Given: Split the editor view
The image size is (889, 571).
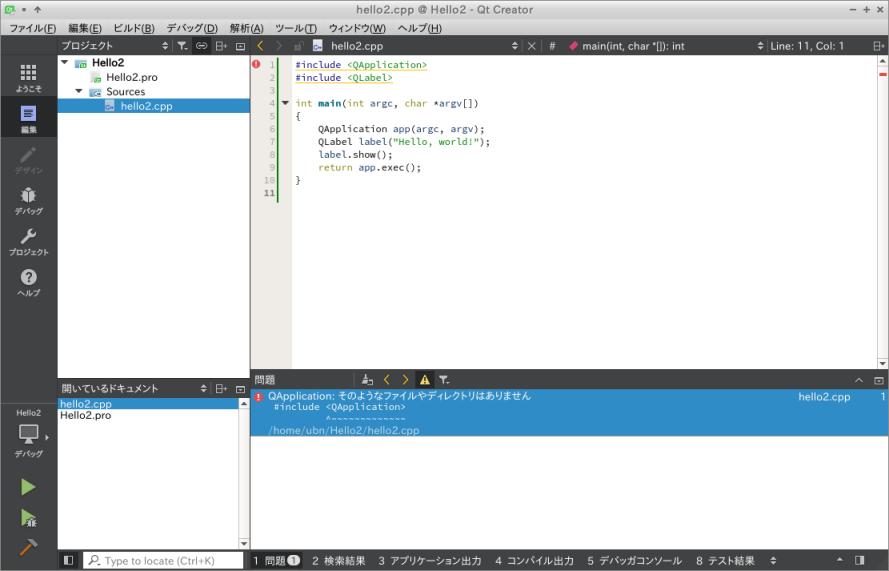Looking at the screenshot, I should [878, 46].
